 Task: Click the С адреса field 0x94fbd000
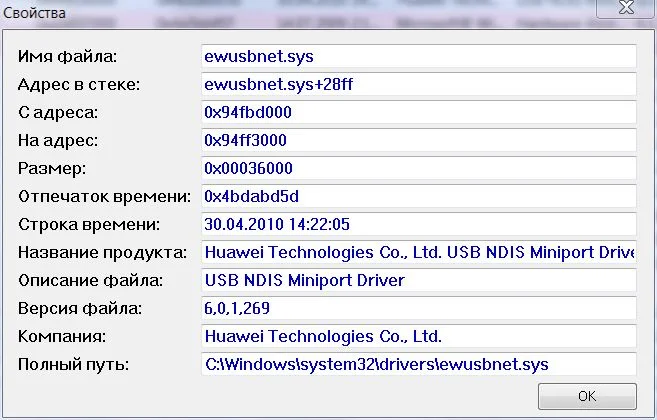(x=419, y=112)
